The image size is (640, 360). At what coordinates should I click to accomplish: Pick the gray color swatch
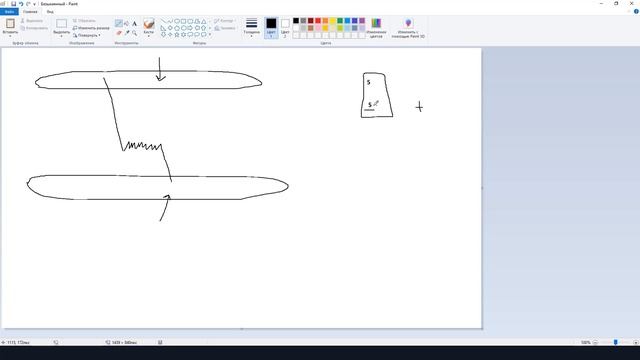point(303,21)
